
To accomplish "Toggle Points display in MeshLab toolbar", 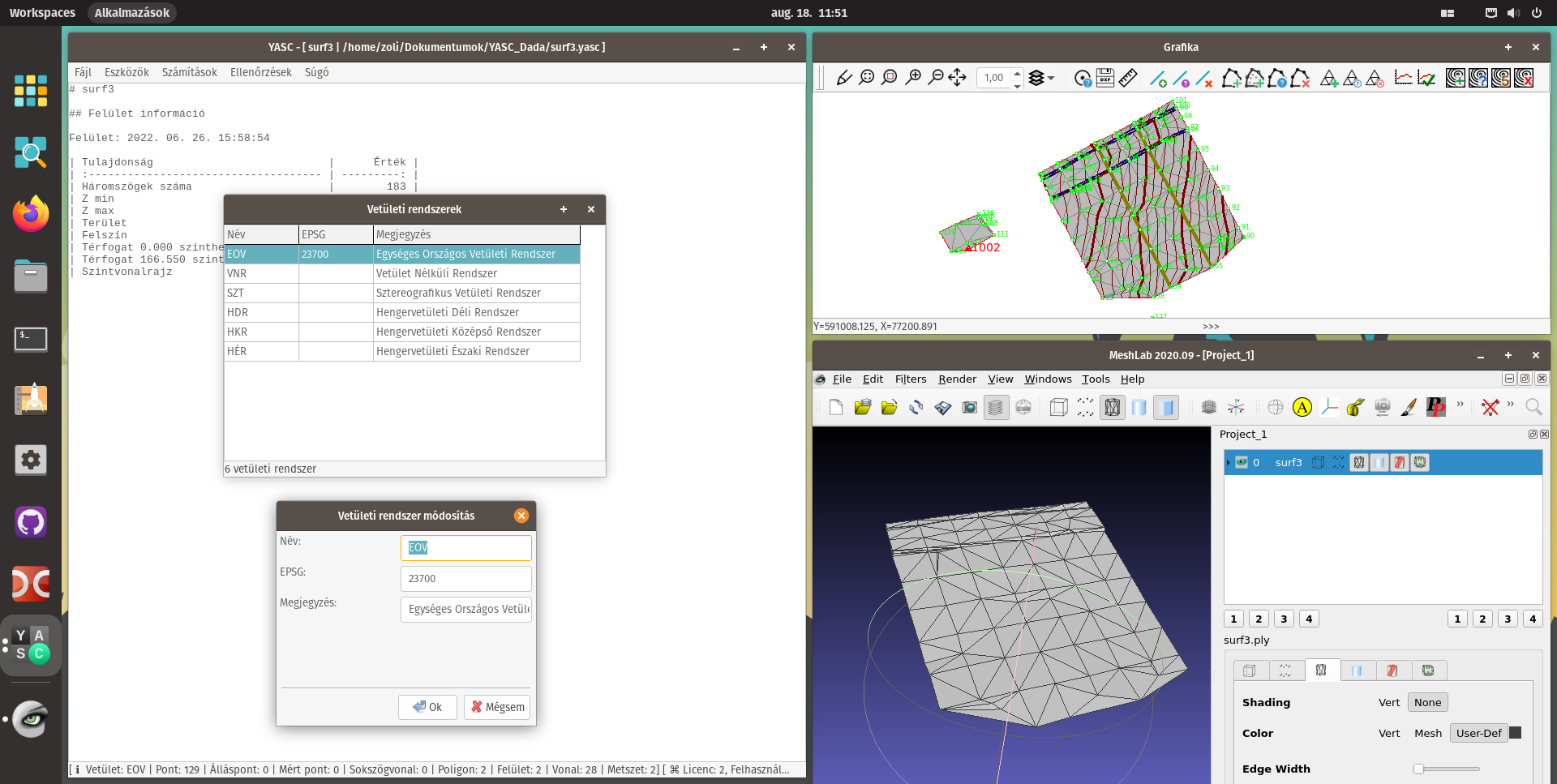I will pos(1085,407).
